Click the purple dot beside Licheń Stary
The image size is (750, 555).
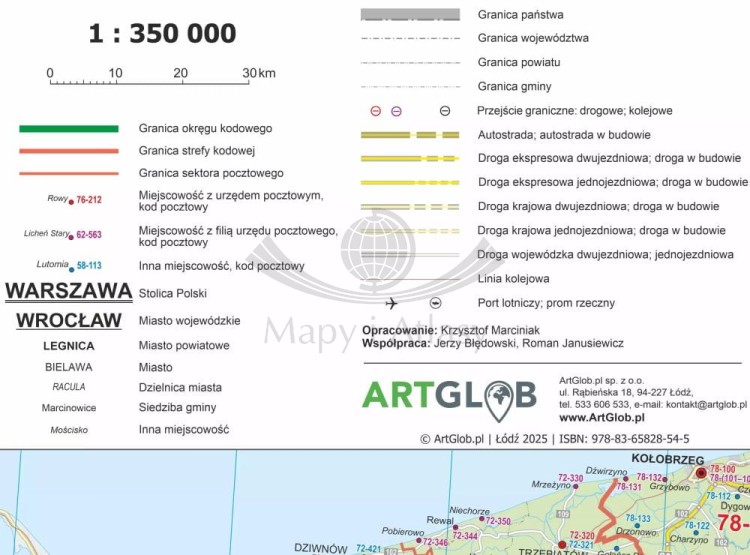pos(72,237)
